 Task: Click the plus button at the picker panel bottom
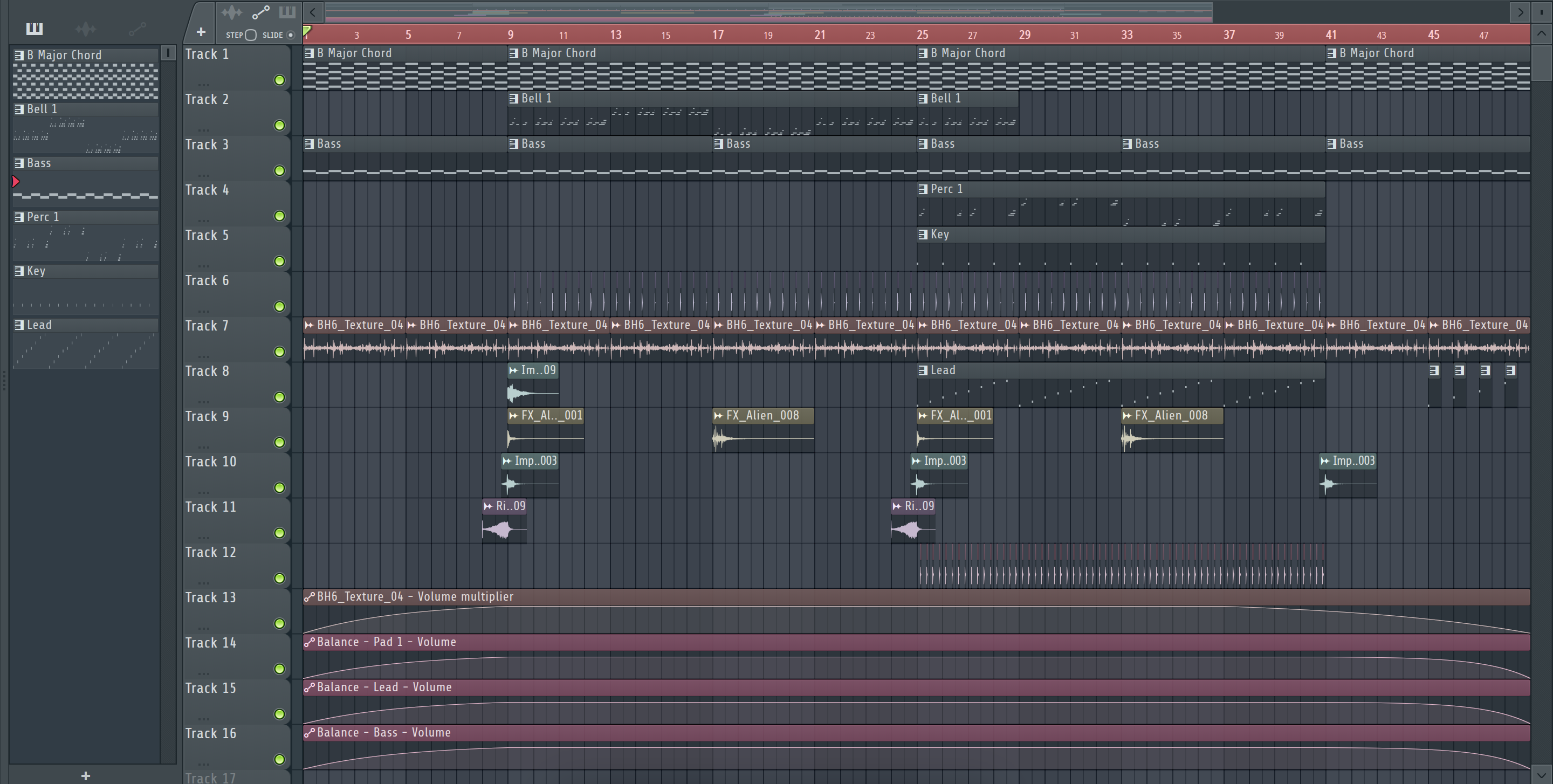click(86, 775)
